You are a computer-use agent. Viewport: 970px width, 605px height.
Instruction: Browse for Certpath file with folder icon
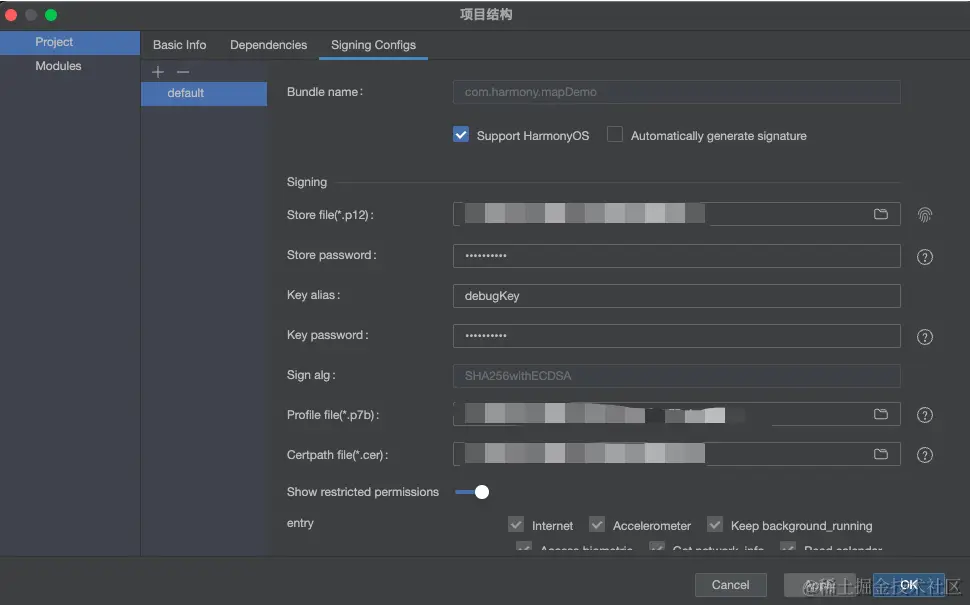click(880, 454)
